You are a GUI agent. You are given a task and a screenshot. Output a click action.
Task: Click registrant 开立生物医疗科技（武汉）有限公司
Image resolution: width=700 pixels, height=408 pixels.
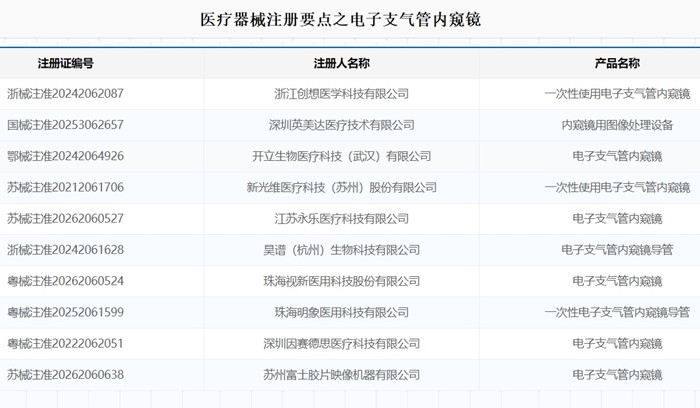click(342, 156)
